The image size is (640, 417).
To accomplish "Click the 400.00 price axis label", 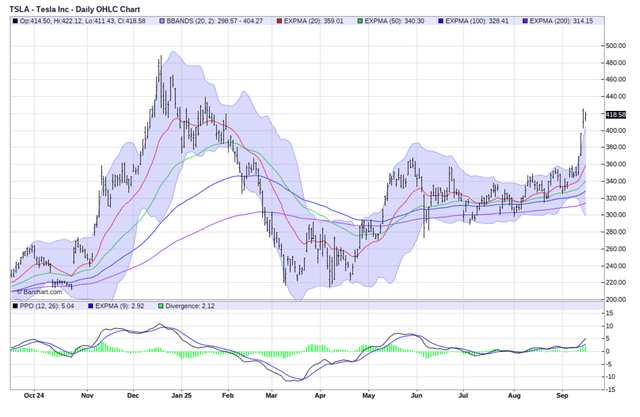I will 616,131.
